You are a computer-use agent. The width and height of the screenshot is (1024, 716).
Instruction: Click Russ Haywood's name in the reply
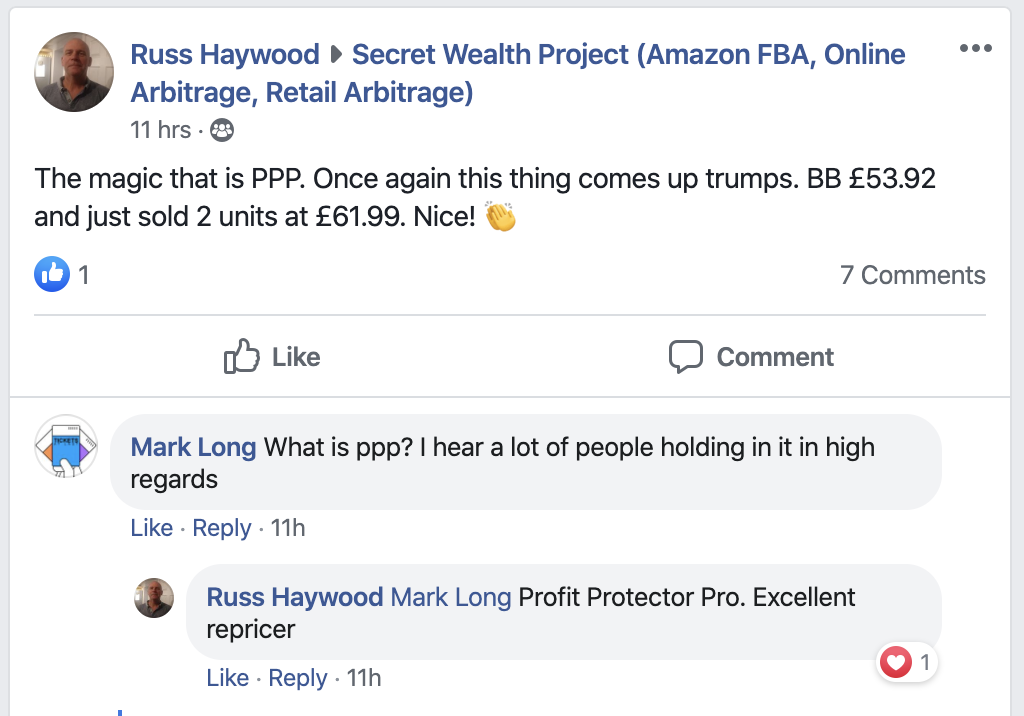[x=294, y=598]
